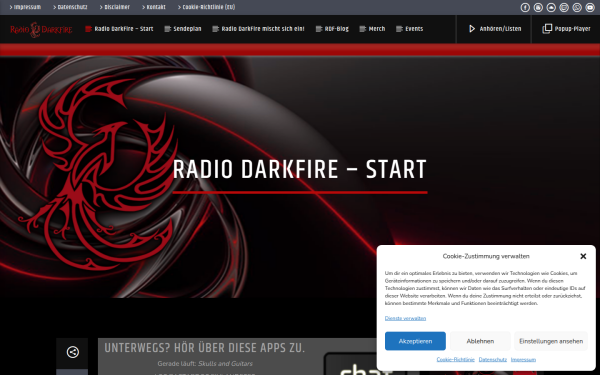Click the play icon of Anhören/Listen
The image size is (600, 375).
pyautogui.click(x=472, y=29)
